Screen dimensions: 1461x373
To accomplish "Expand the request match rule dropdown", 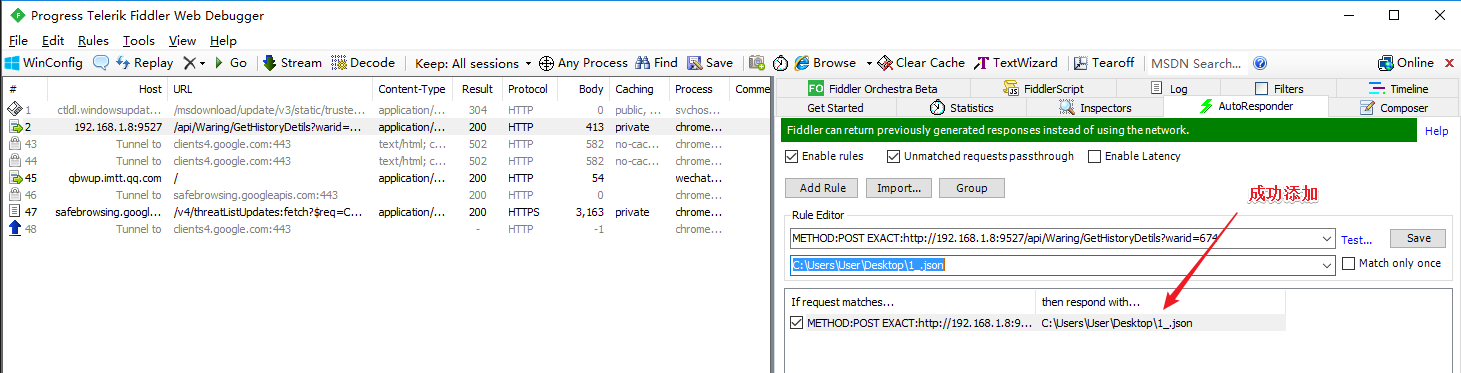I will (x=1327, y=239).
